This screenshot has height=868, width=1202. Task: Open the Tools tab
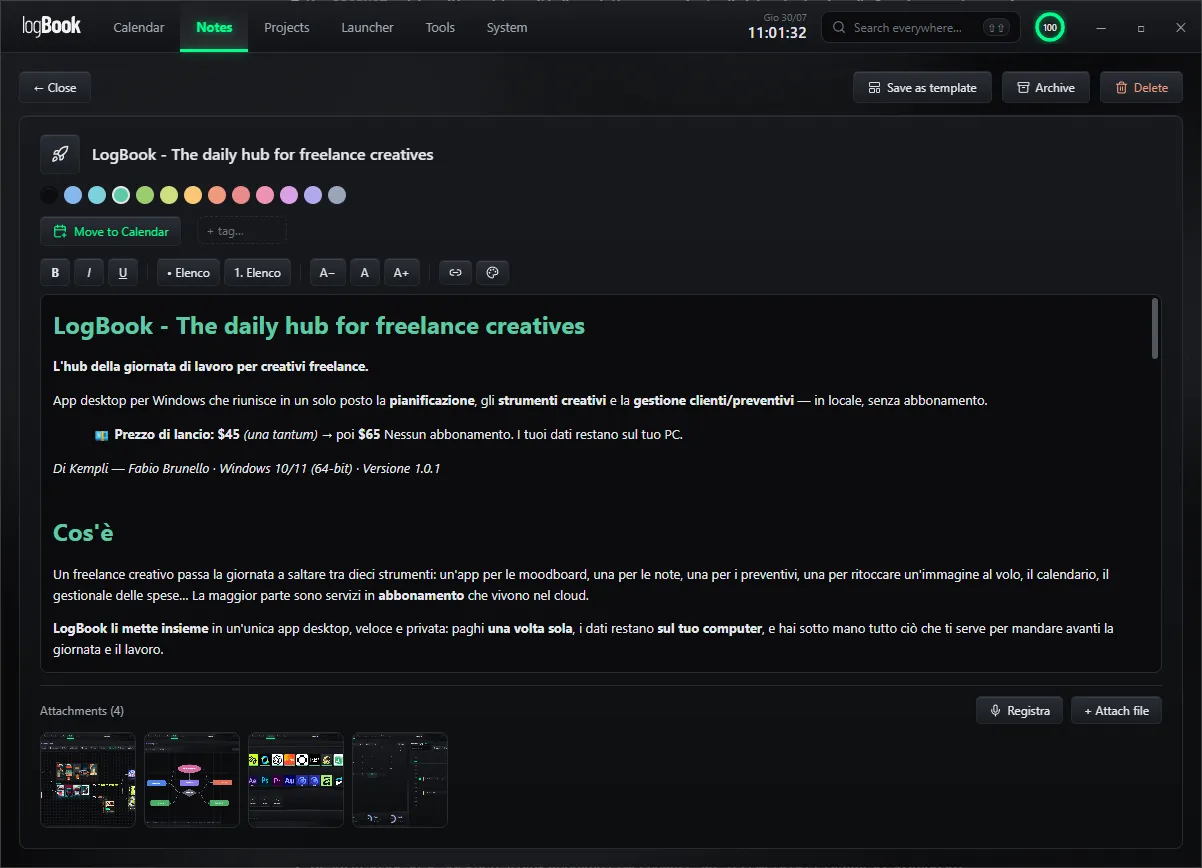point(440,27)
